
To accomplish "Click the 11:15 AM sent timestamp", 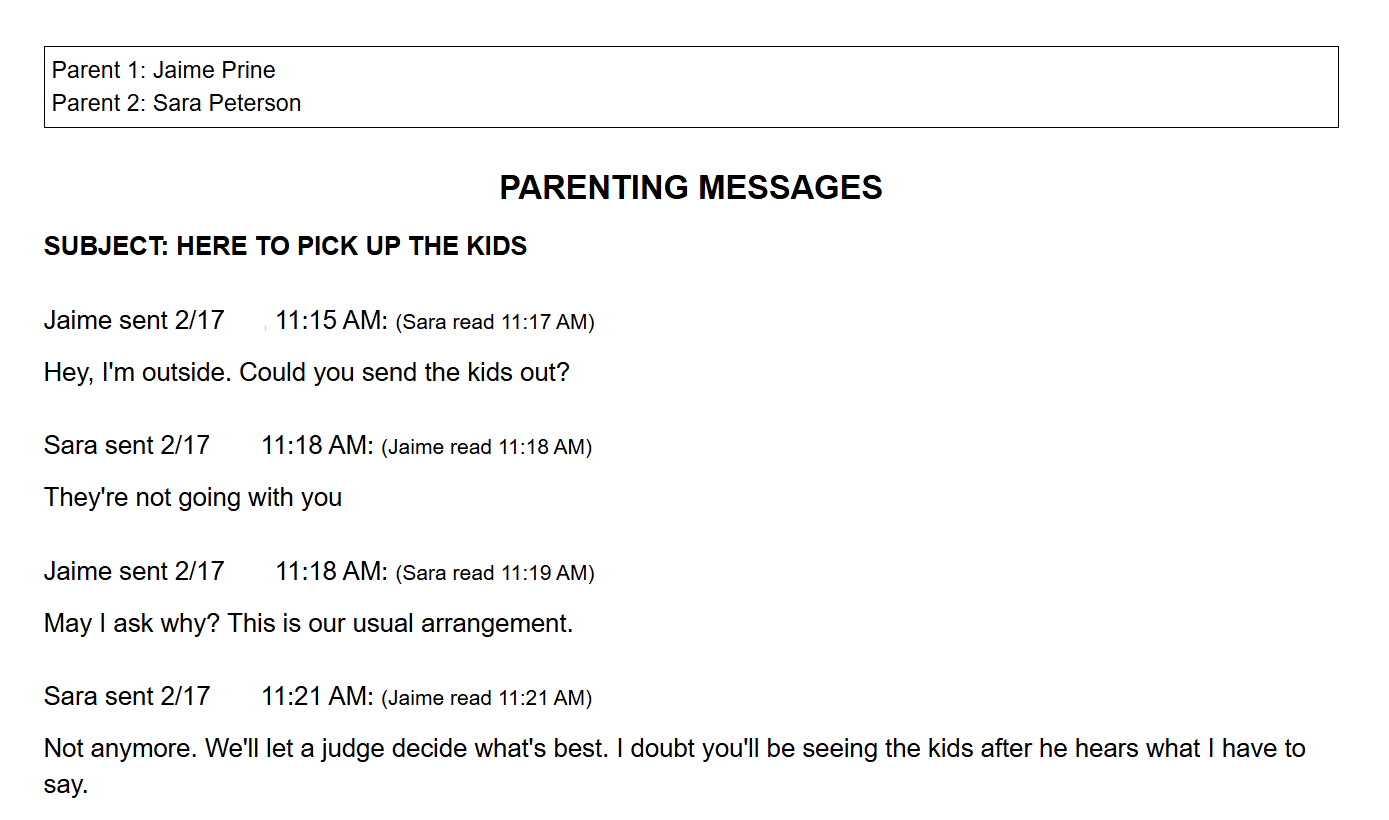I will tap(331, 321).
